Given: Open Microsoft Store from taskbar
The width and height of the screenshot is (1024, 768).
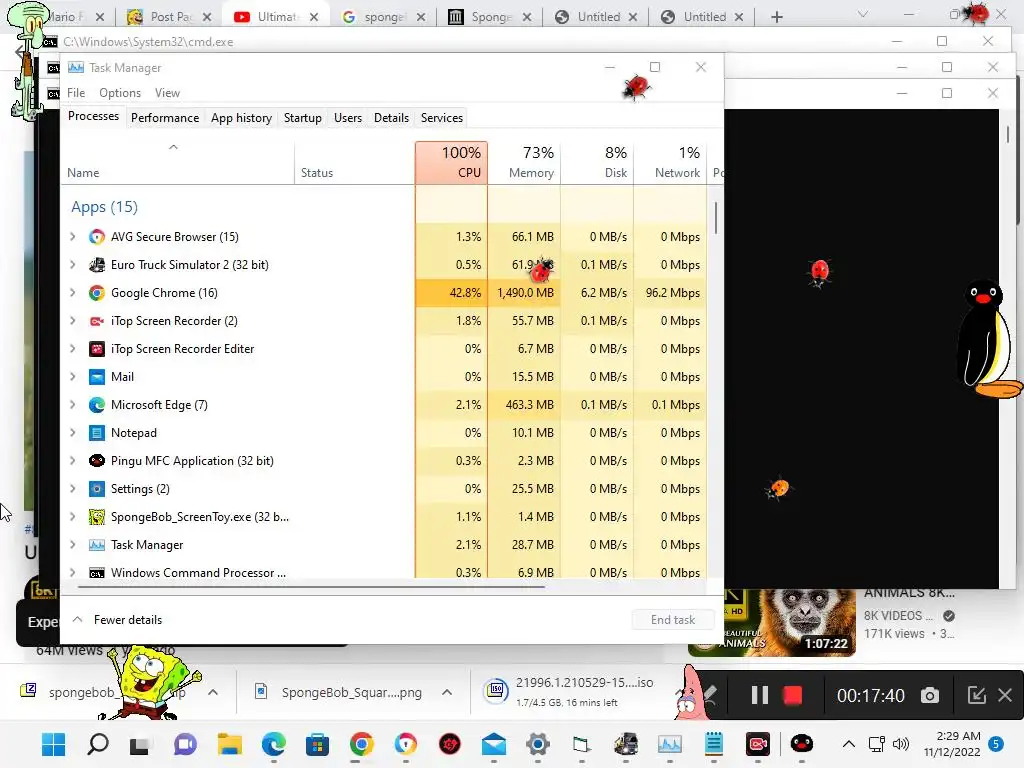Looking at the screenshot, I should click(317, 744).
